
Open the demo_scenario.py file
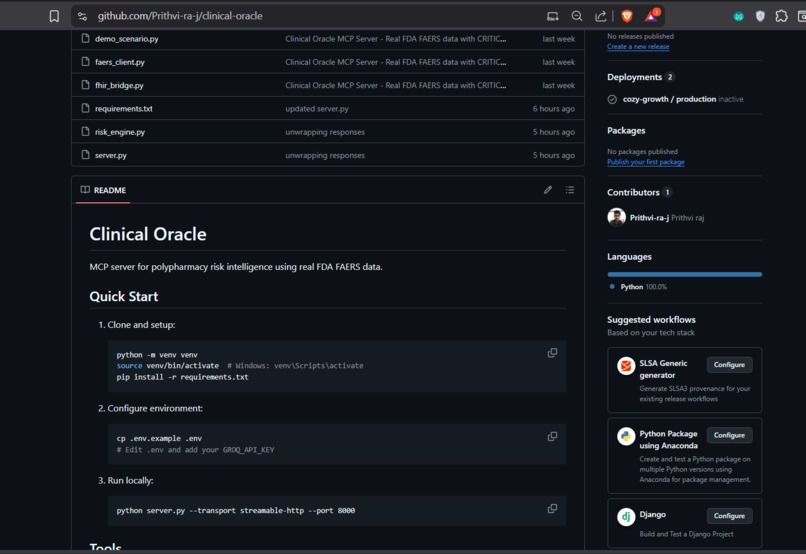126,39
